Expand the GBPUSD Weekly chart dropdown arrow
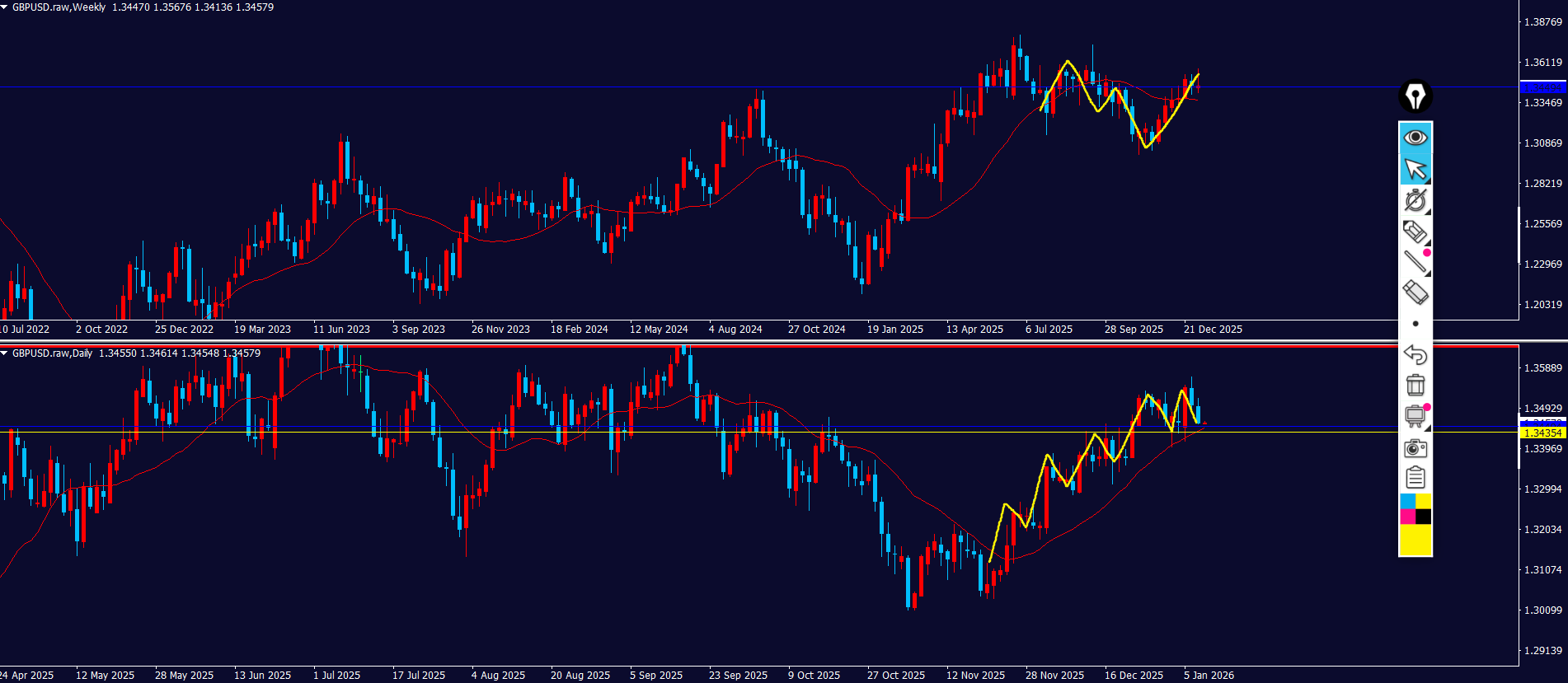 point(4,7)
